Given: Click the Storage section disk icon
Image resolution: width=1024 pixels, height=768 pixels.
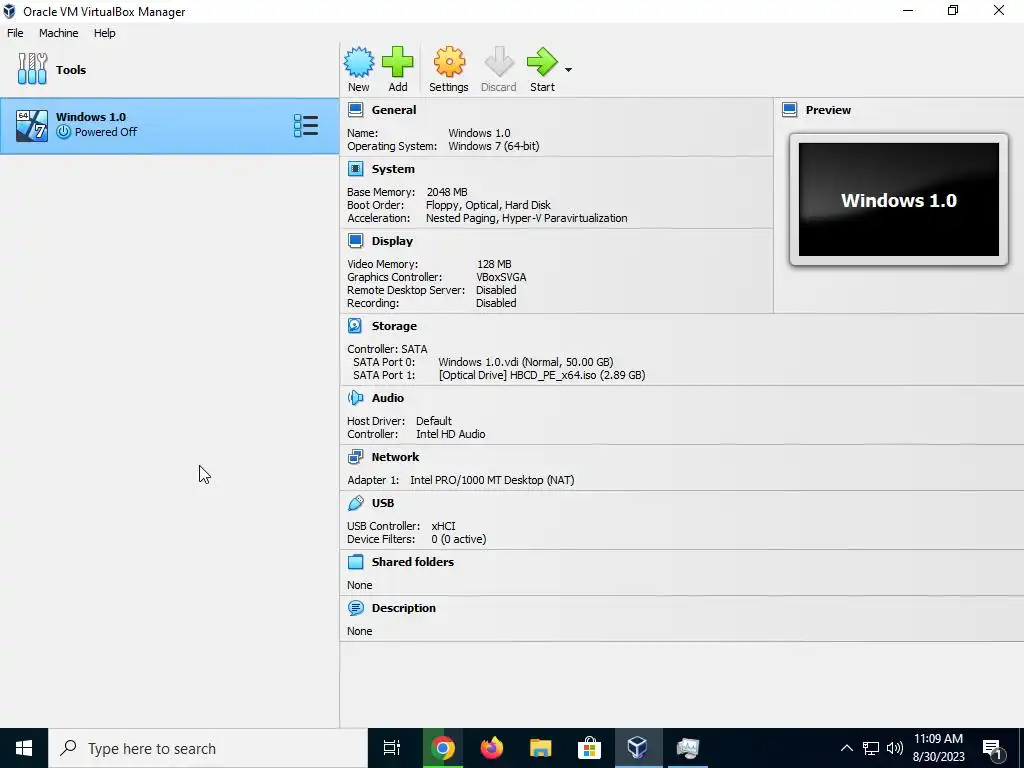Looking at the screenshot, I should (355, 326).
